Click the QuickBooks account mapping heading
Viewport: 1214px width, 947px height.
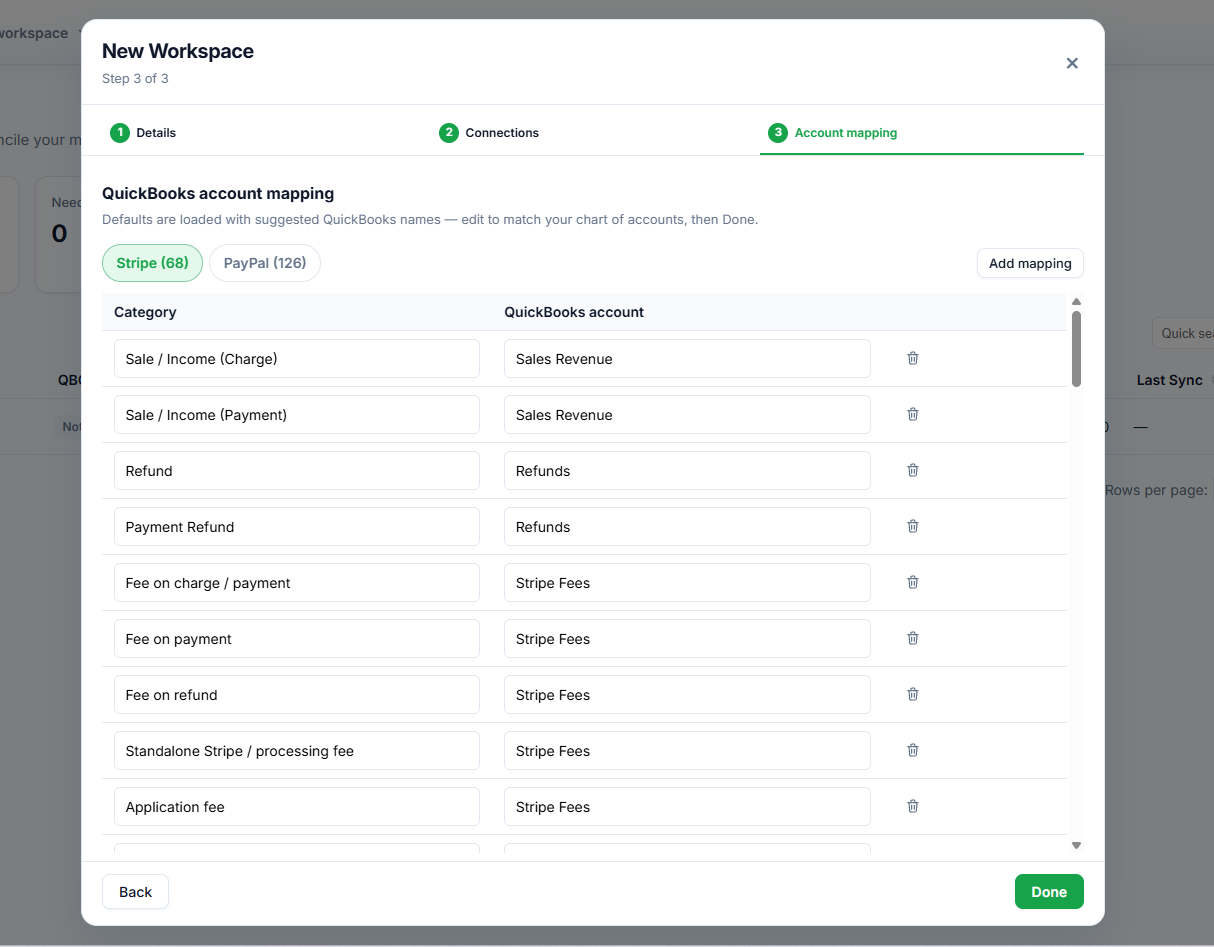click(x=218, y=194)
